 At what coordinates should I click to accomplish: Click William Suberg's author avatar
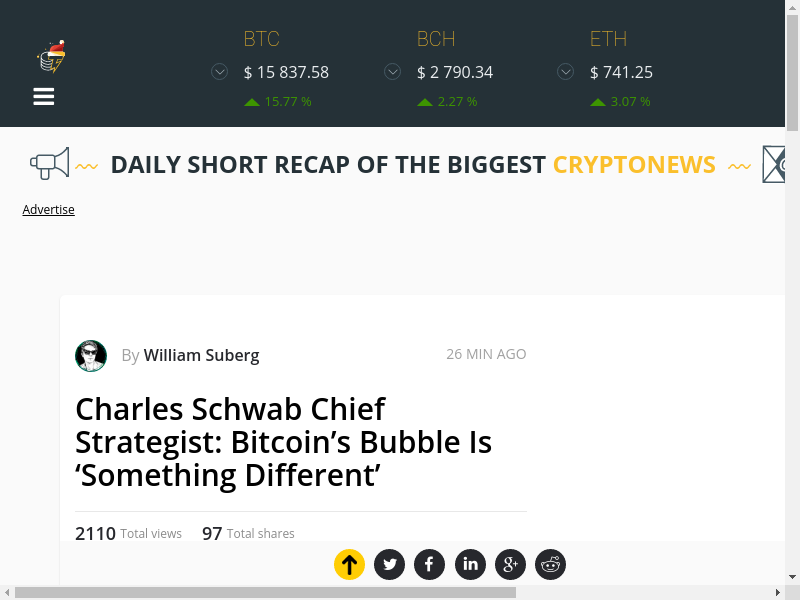[x=91, y=355]
